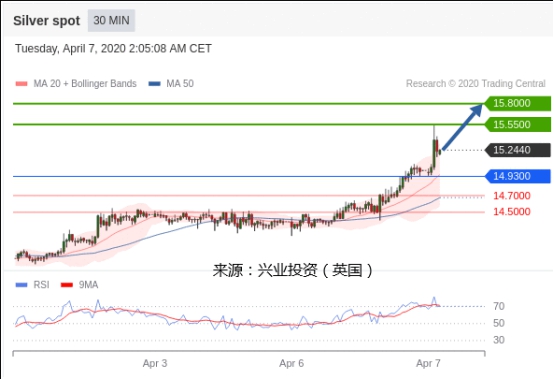The width and height of the screenshot is (554, 379).
Task: Click the MA 20 + Bollinger Bands legend swatch
Action: (x=22, y=84)
